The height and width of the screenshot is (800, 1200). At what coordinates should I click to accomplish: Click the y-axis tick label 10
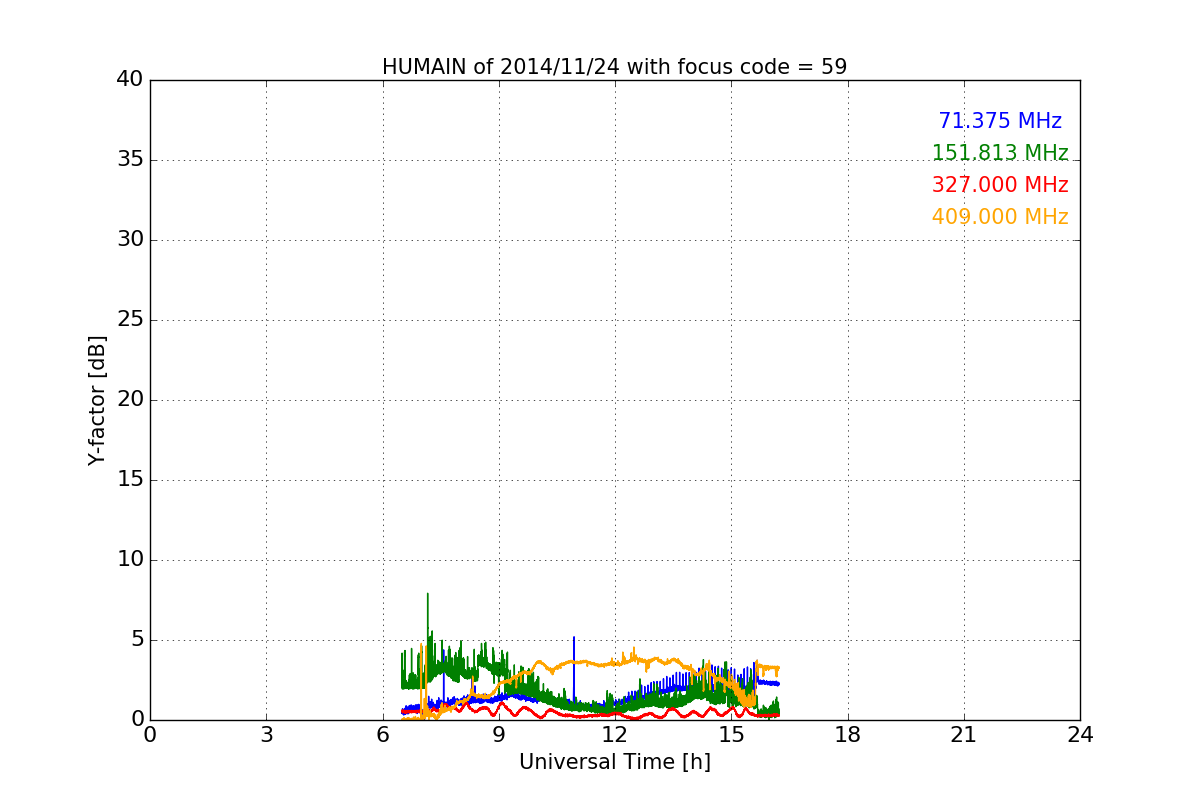pyautogui.click(x=130, y=560)
